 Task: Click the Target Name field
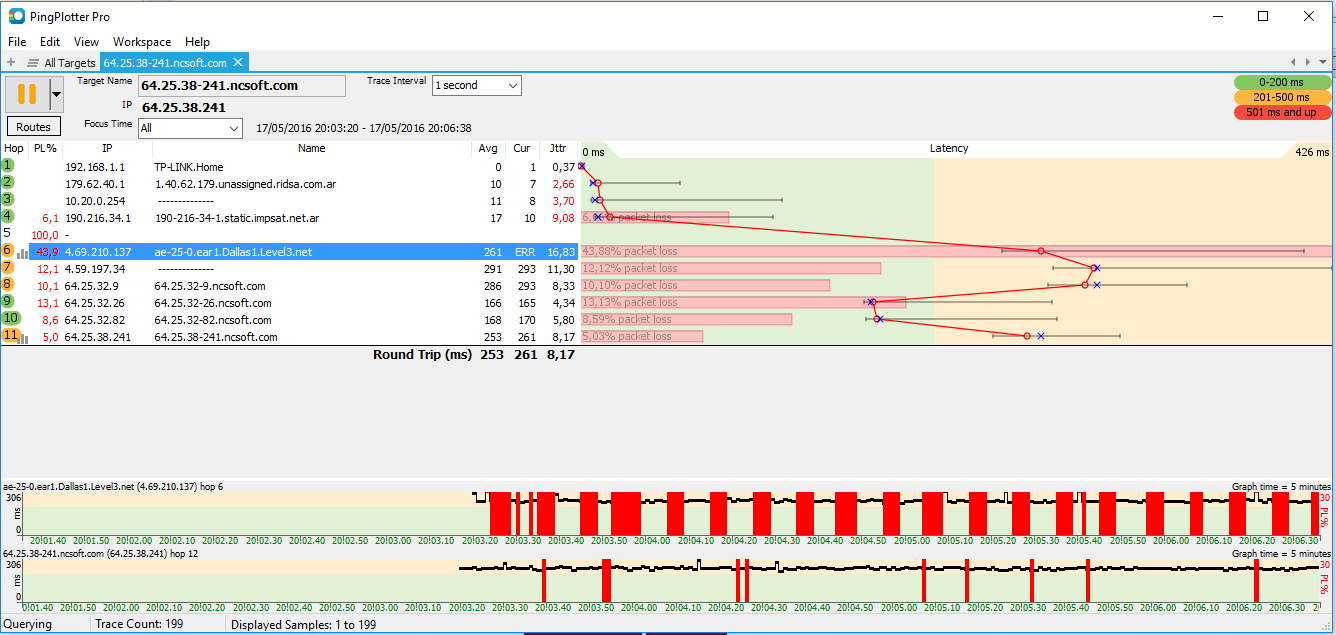(242, 86)
